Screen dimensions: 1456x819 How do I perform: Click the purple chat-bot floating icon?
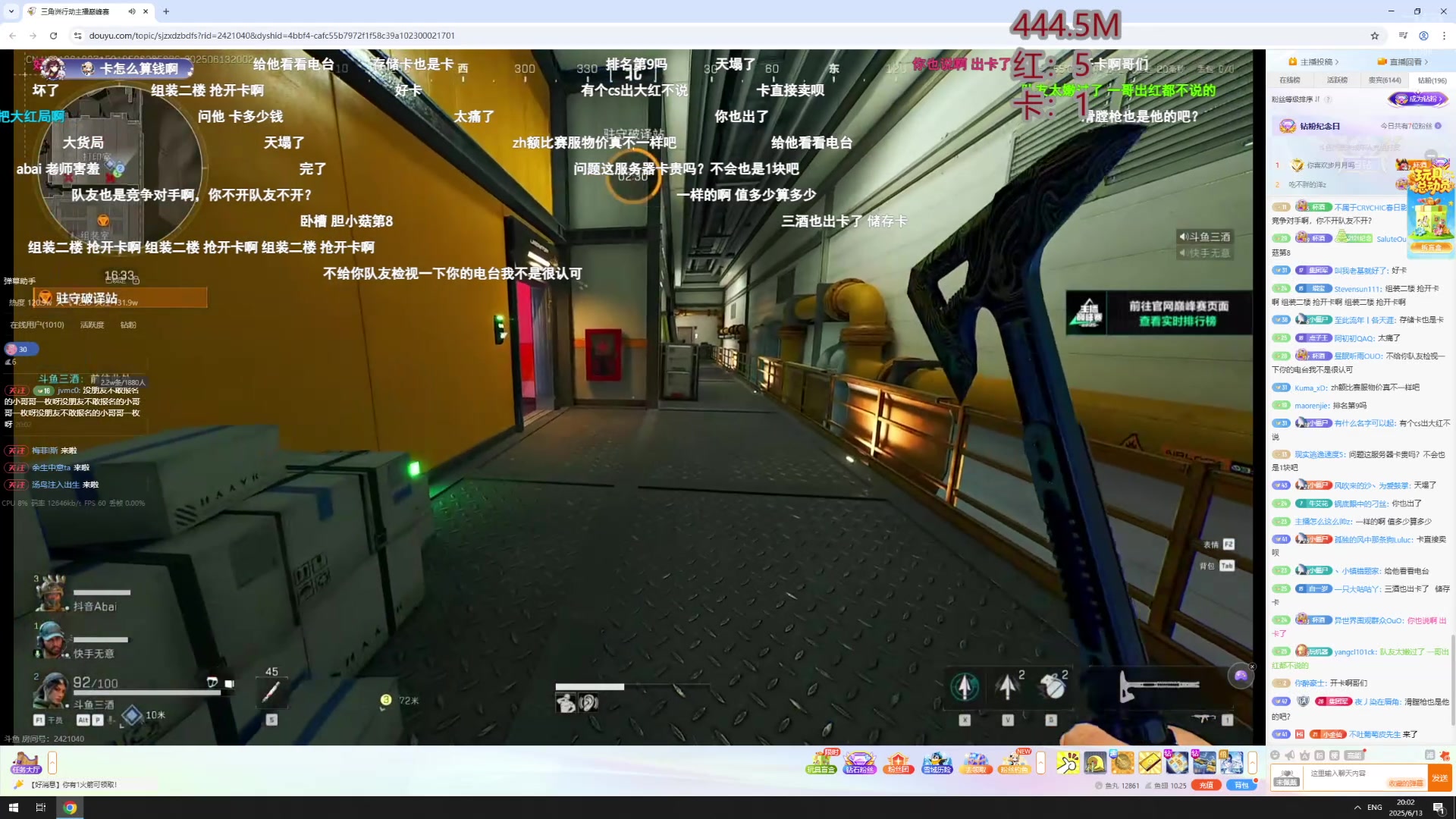[x=1241, y=676]
